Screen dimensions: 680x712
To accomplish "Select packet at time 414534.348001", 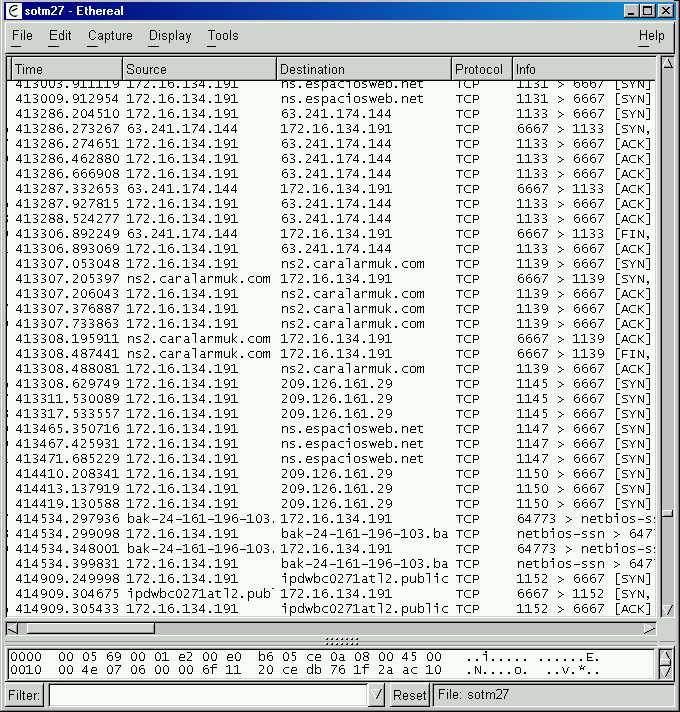I will click(331, 548).
